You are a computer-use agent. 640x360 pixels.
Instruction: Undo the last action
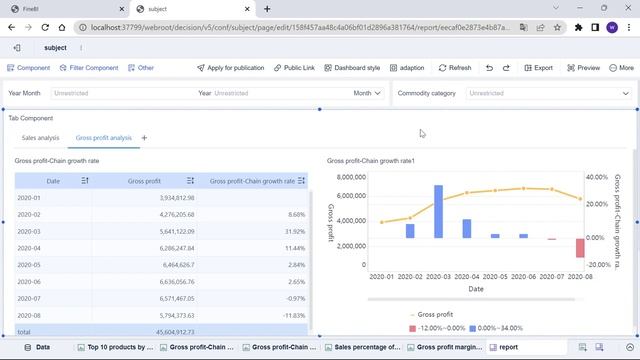click(x=489, y=68)
